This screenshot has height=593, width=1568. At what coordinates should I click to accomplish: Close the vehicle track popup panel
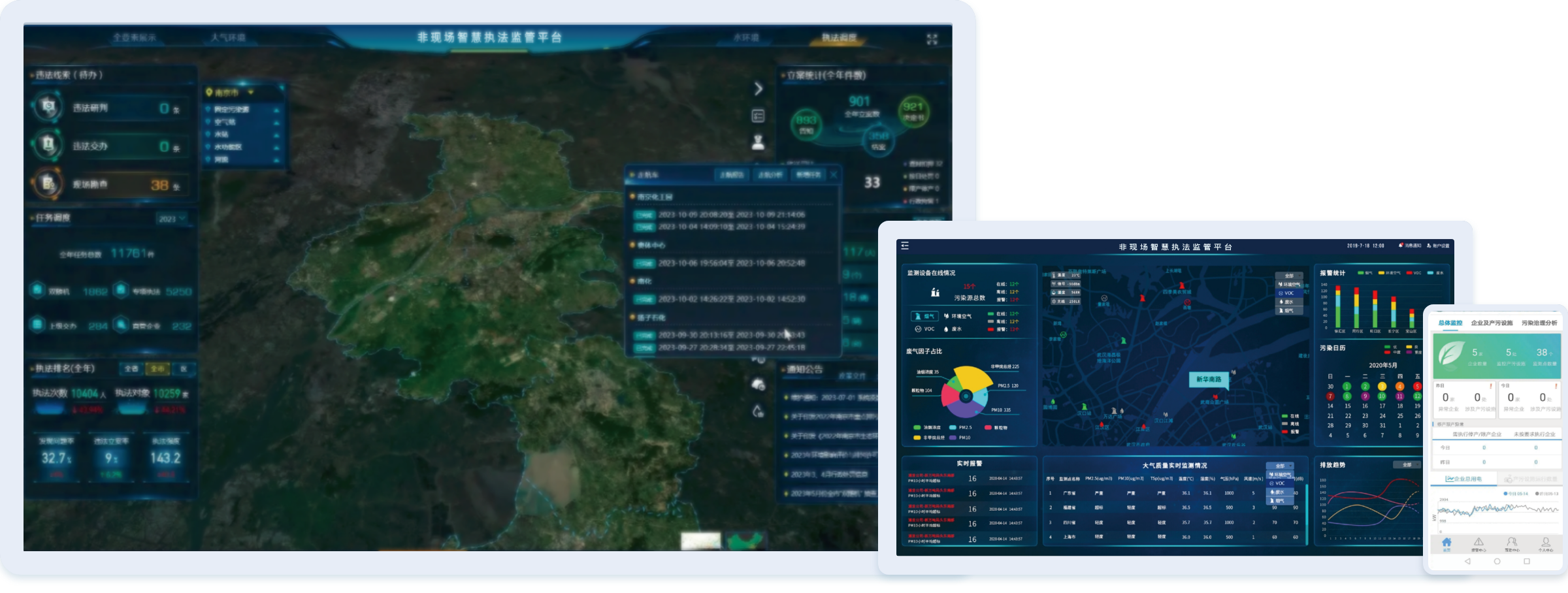[834, 175]
